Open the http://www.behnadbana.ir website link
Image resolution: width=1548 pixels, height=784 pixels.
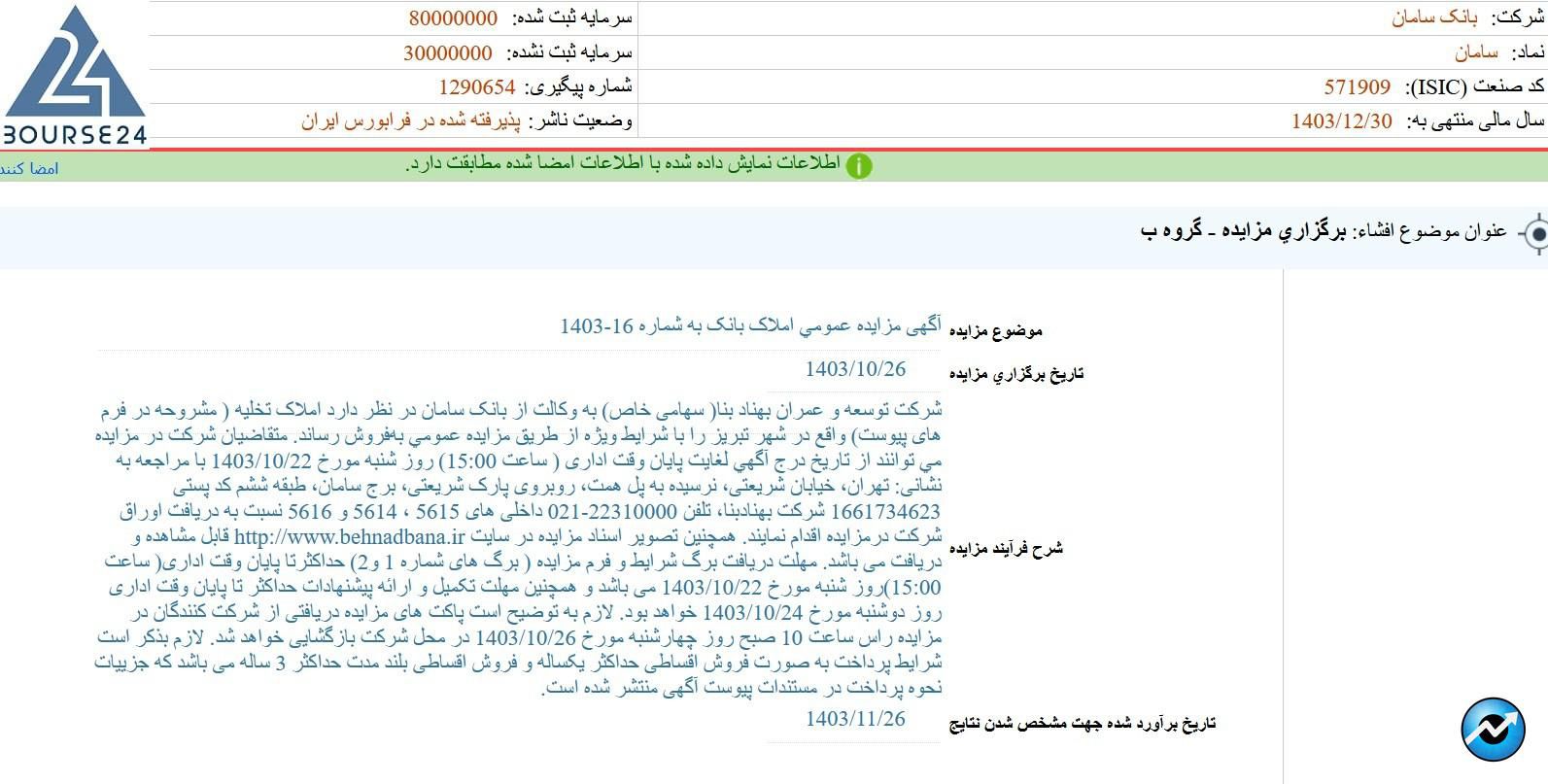350,536
